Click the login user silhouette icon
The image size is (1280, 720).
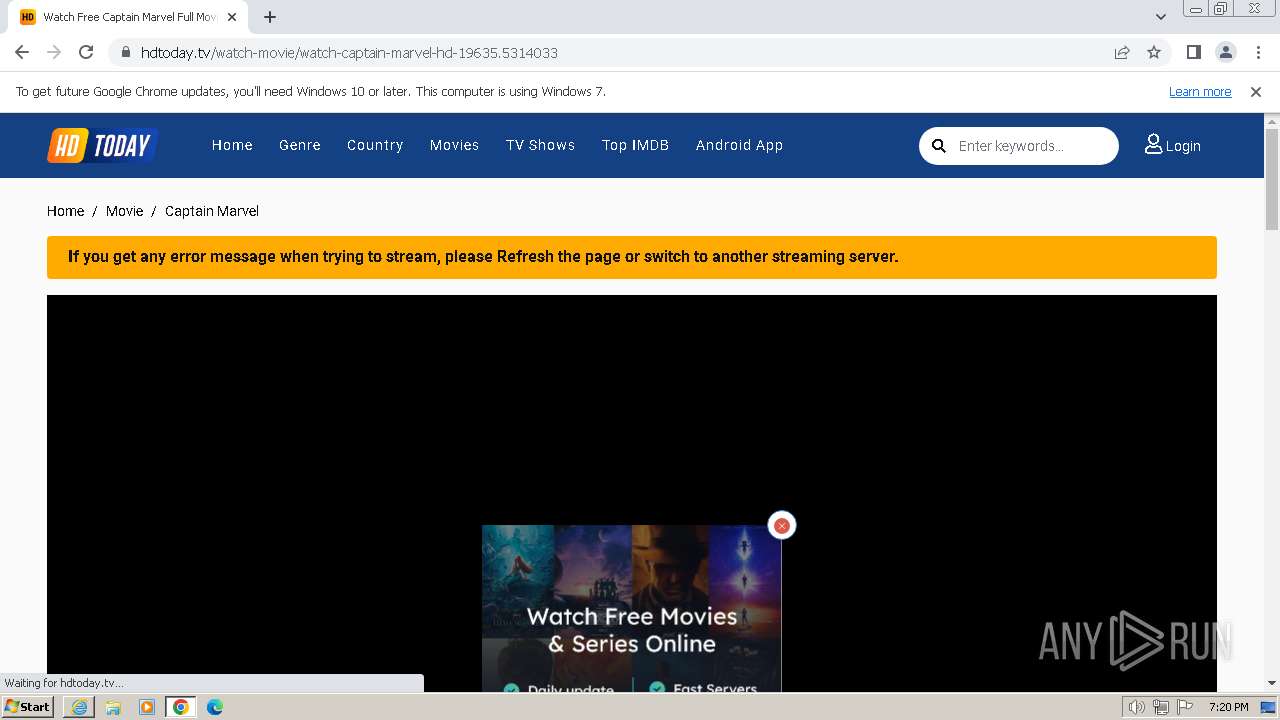[1153, 145]
